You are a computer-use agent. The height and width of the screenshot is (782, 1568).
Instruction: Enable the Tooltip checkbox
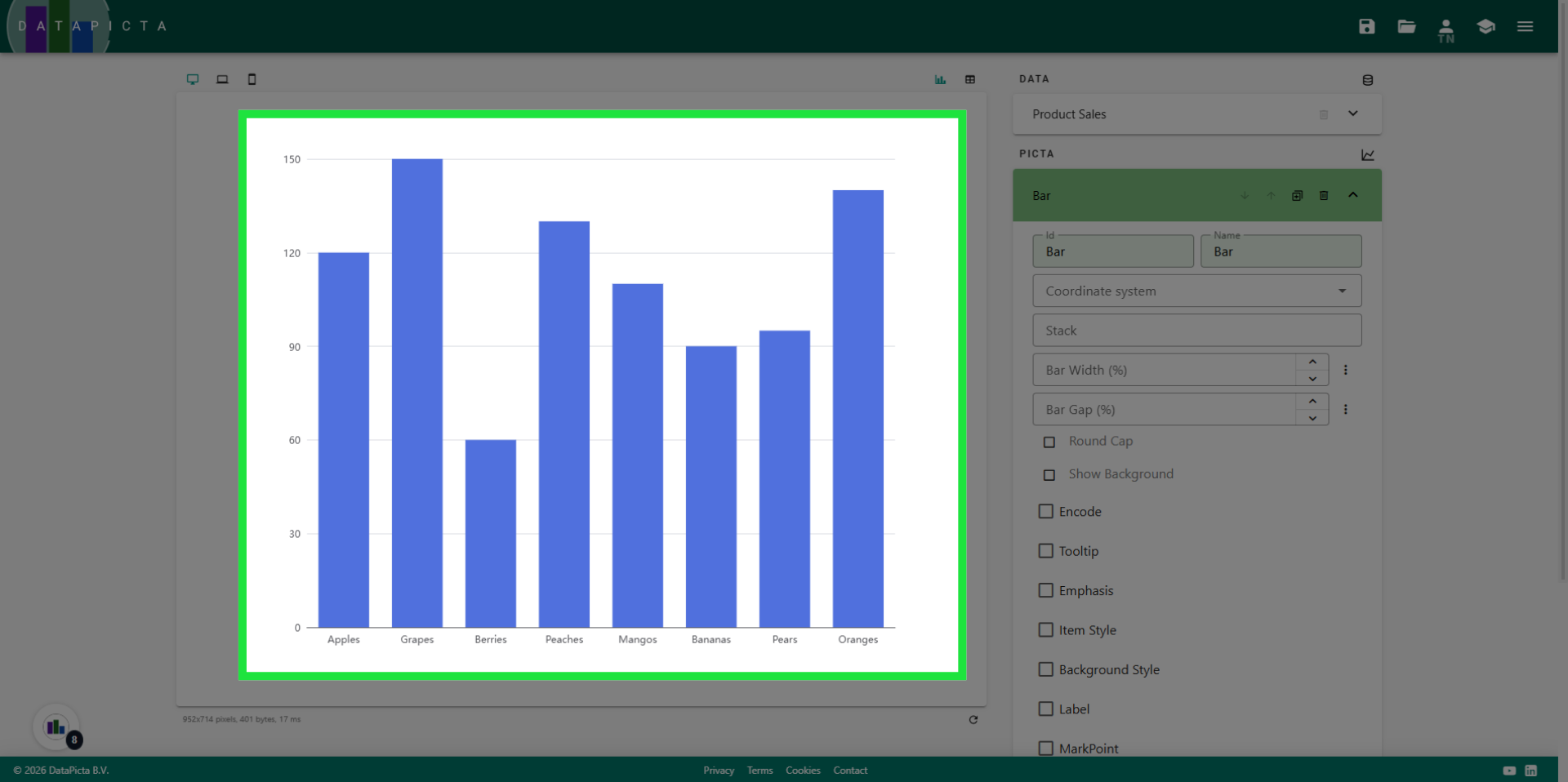(x=1045, y=551)
